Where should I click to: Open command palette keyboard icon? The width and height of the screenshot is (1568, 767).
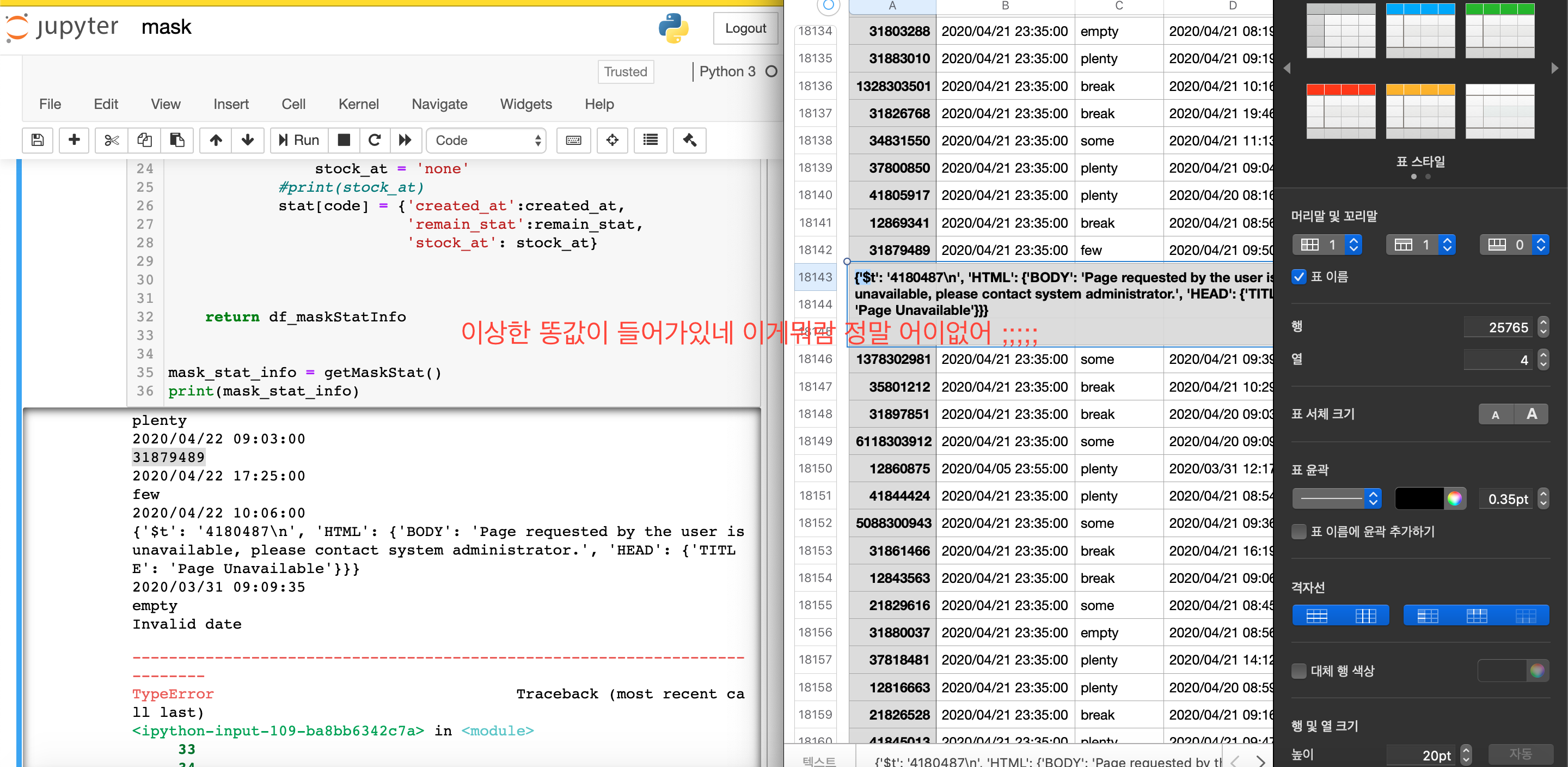click(x=573, y=140)
